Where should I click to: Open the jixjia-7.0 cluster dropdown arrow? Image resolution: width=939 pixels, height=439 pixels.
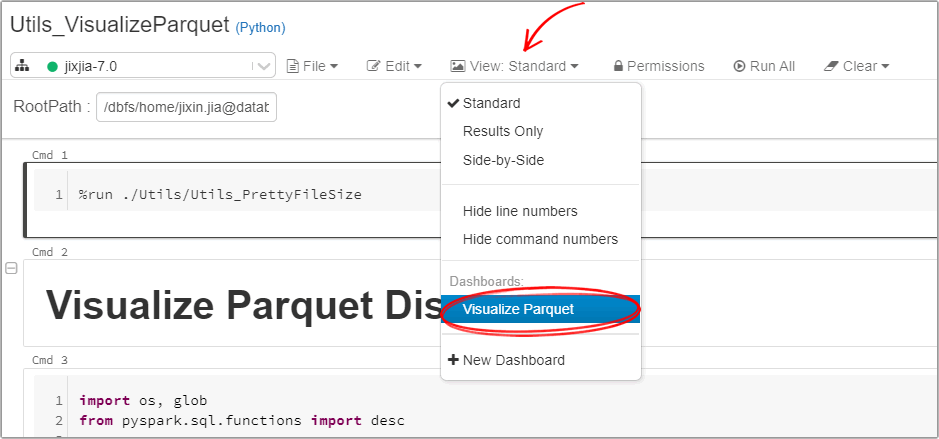coord(262,66)
